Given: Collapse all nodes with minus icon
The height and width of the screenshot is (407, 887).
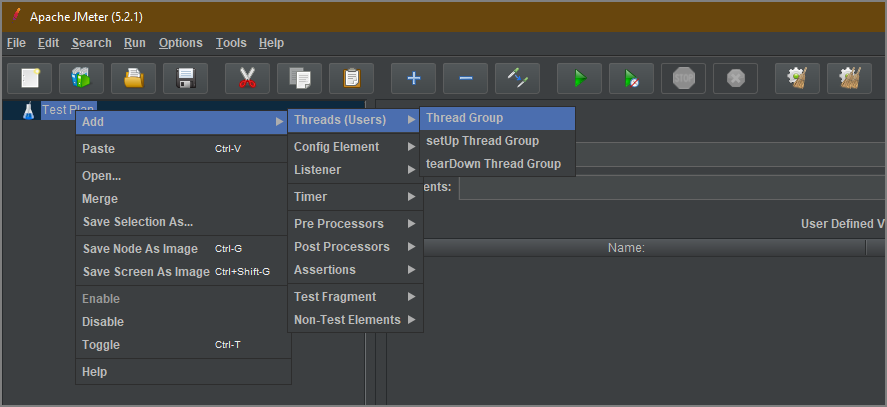Looking at the screenshot, I should click(466, 78).
